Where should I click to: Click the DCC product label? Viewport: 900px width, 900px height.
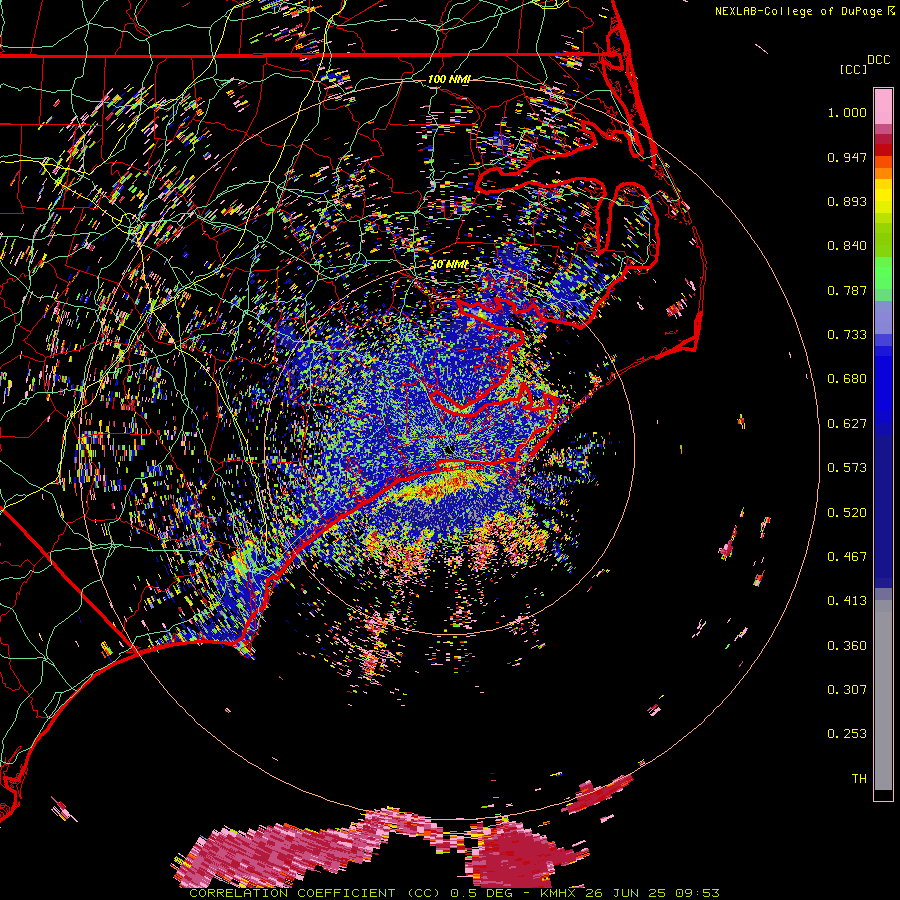click(879, 60)
